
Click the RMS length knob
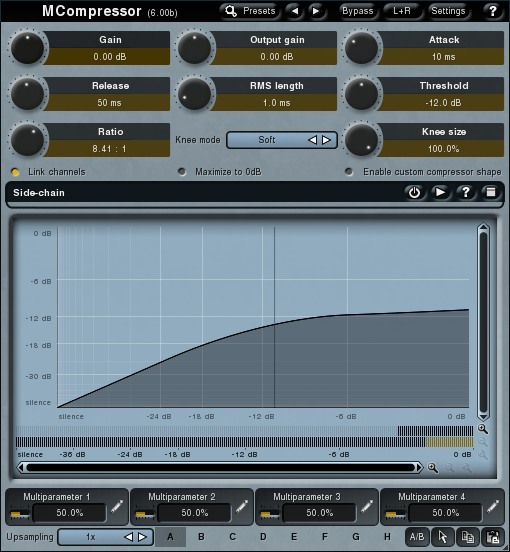[x=194, y=94]
